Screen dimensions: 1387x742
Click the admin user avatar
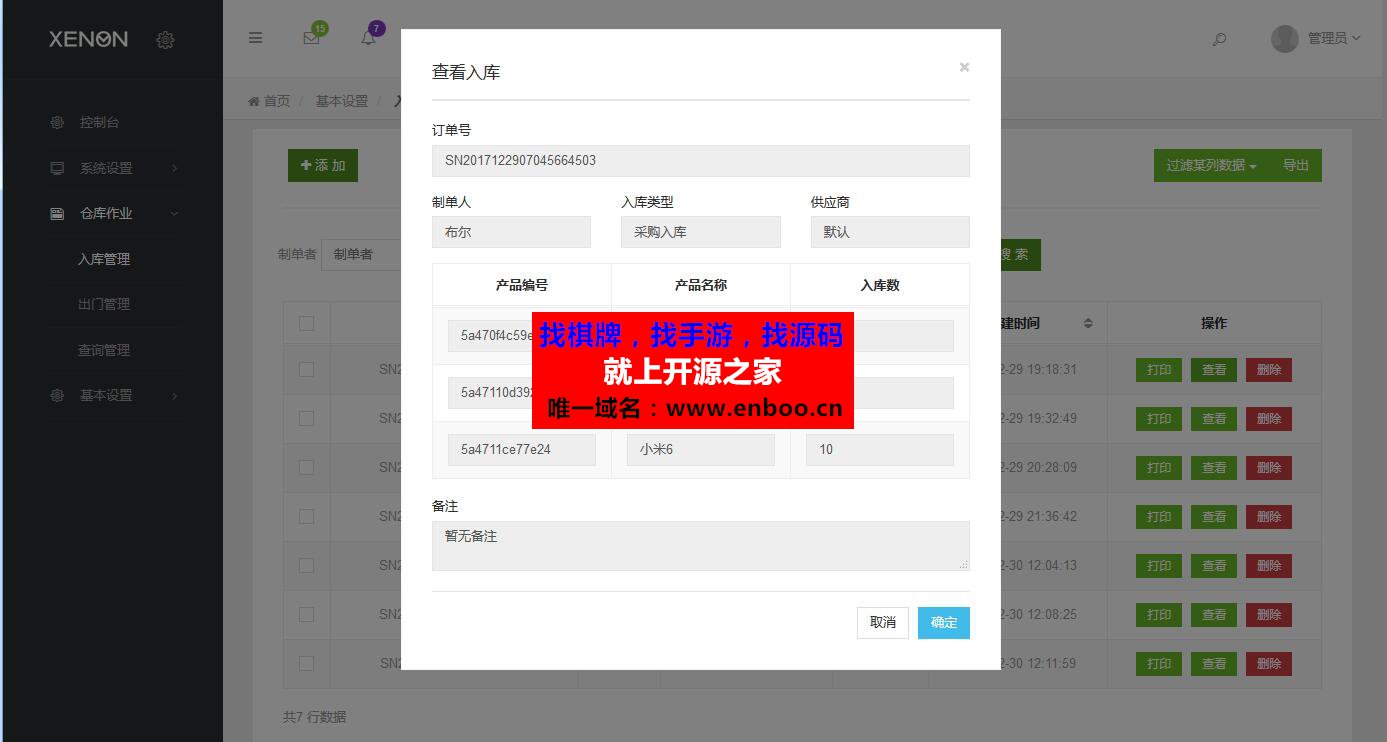point(1284,38)
